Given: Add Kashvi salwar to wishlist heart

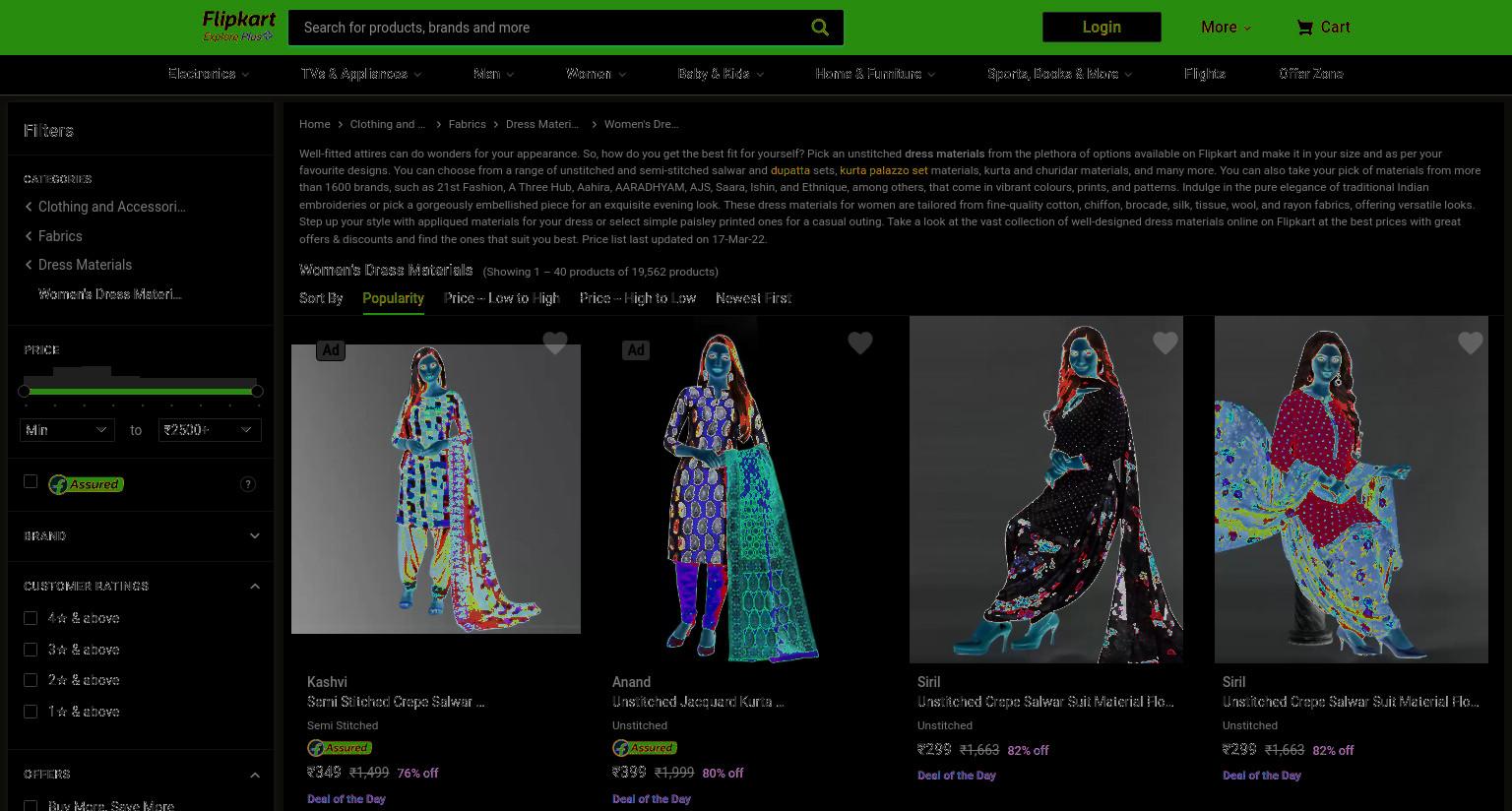Looking at the screenshot, I should tap(555, 343).
